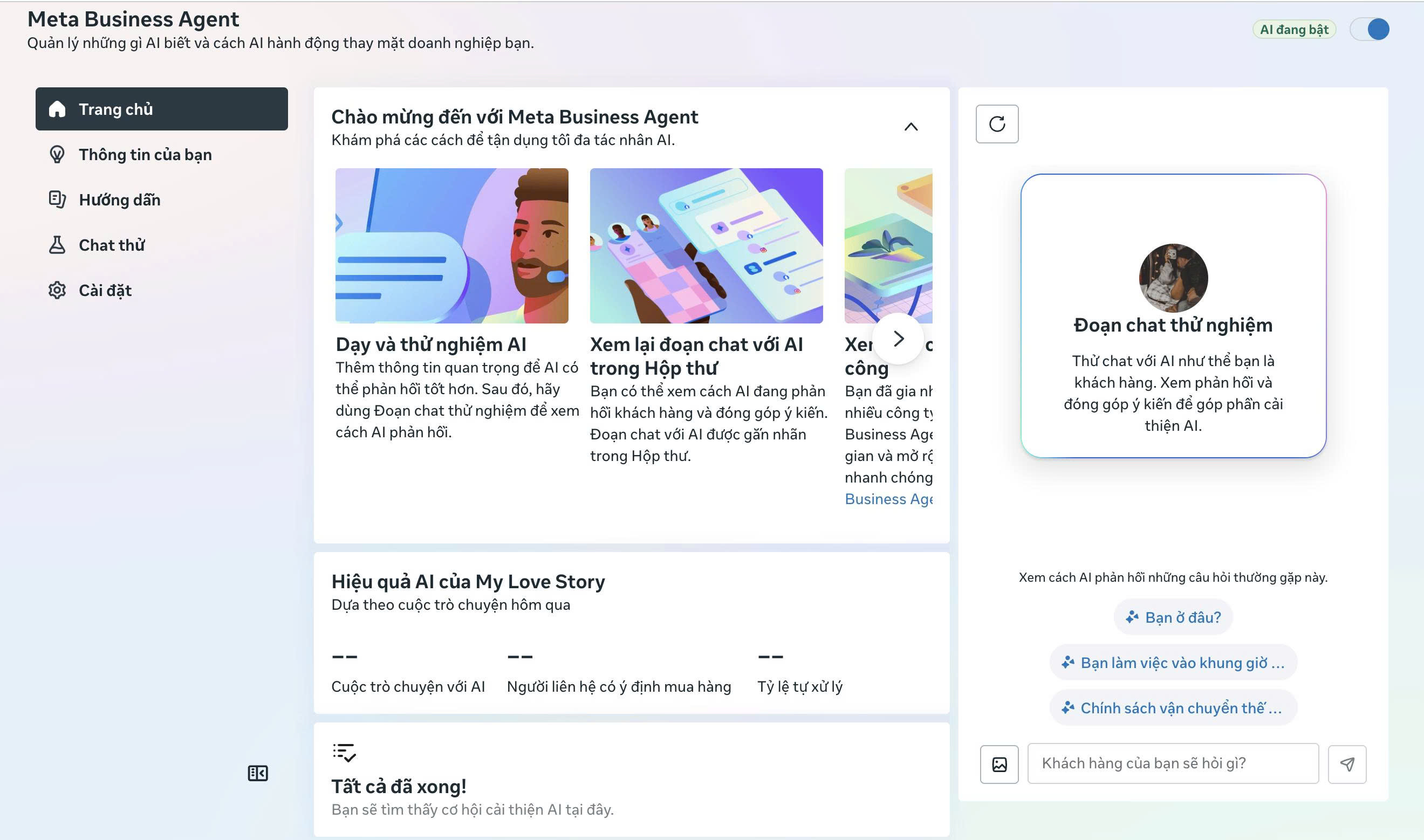Click the AI đang bật status badge
This screenshot has width=1424, height=840.
coord(1294,30)
